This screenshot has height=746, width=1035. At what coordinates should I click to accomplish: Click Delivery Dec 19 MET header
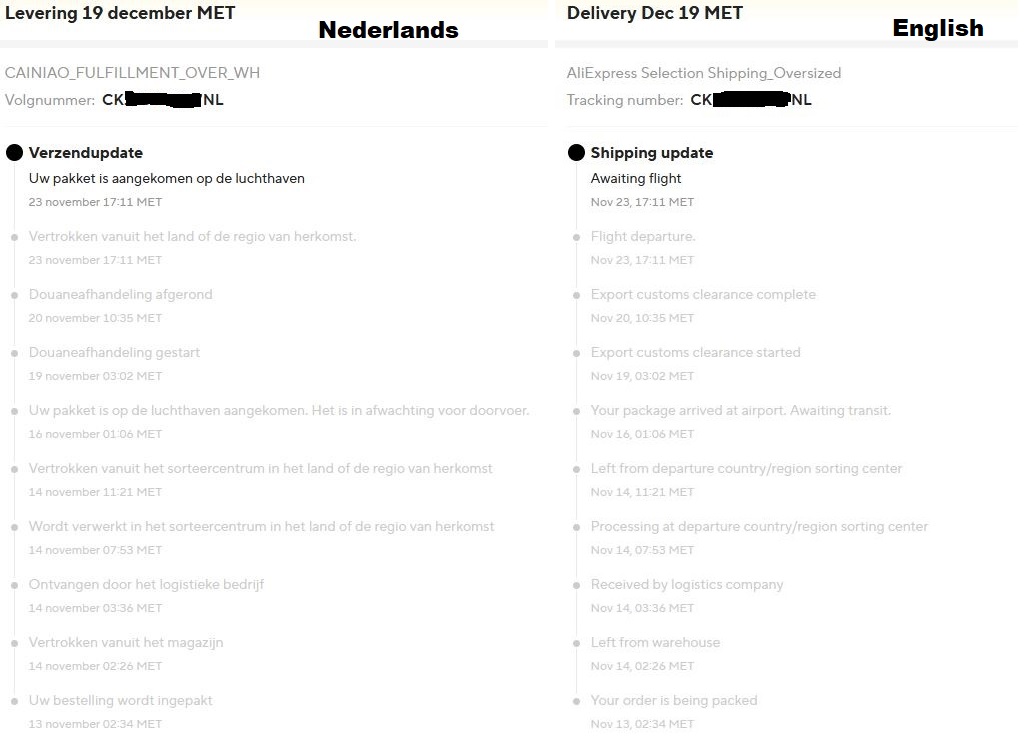tap(655, 13)
